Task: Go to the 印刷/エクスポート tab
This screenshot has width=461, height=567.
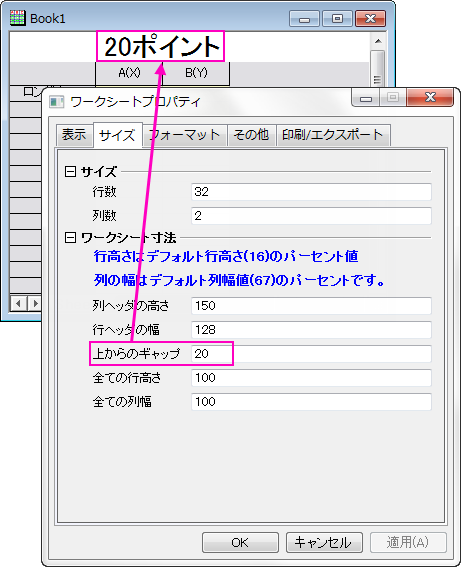Action: [x=333, y=135]
